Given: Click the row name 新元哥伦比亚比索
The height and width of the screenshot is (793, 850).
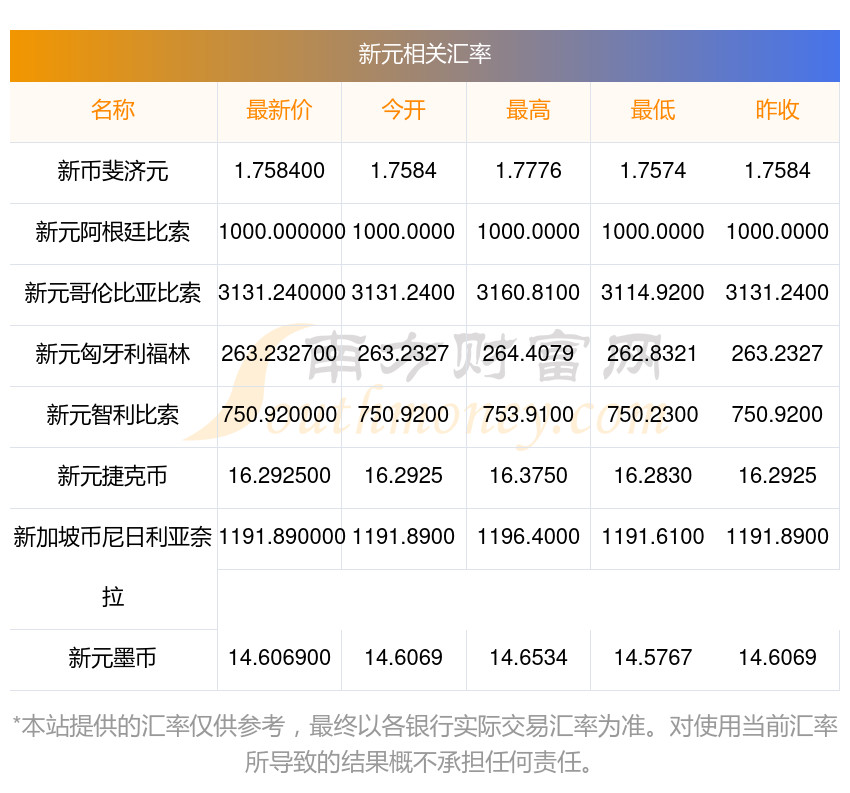Looking at the screenshot, I should (113, 293).
